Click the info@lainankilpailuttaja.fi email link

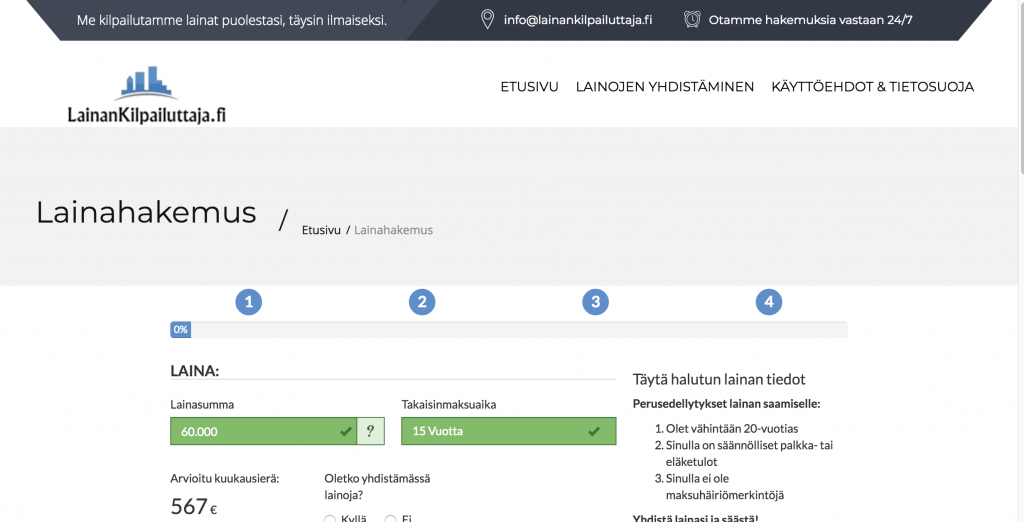click(x=578, y=20)
